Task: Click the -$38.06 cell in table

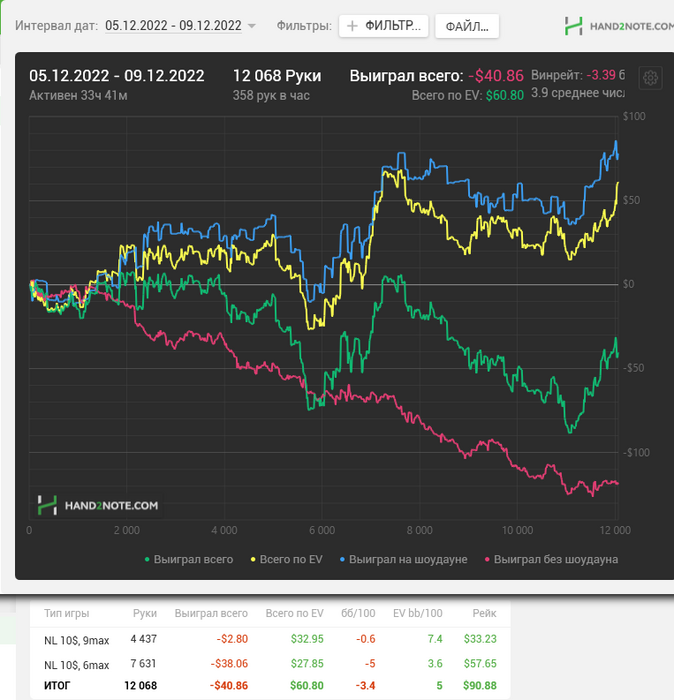Action: point(229,663)
